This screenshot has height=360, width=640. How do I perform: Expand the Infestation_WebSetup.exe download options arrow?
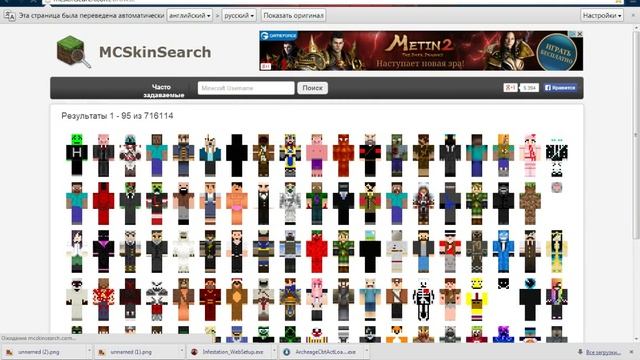point(274,351)
